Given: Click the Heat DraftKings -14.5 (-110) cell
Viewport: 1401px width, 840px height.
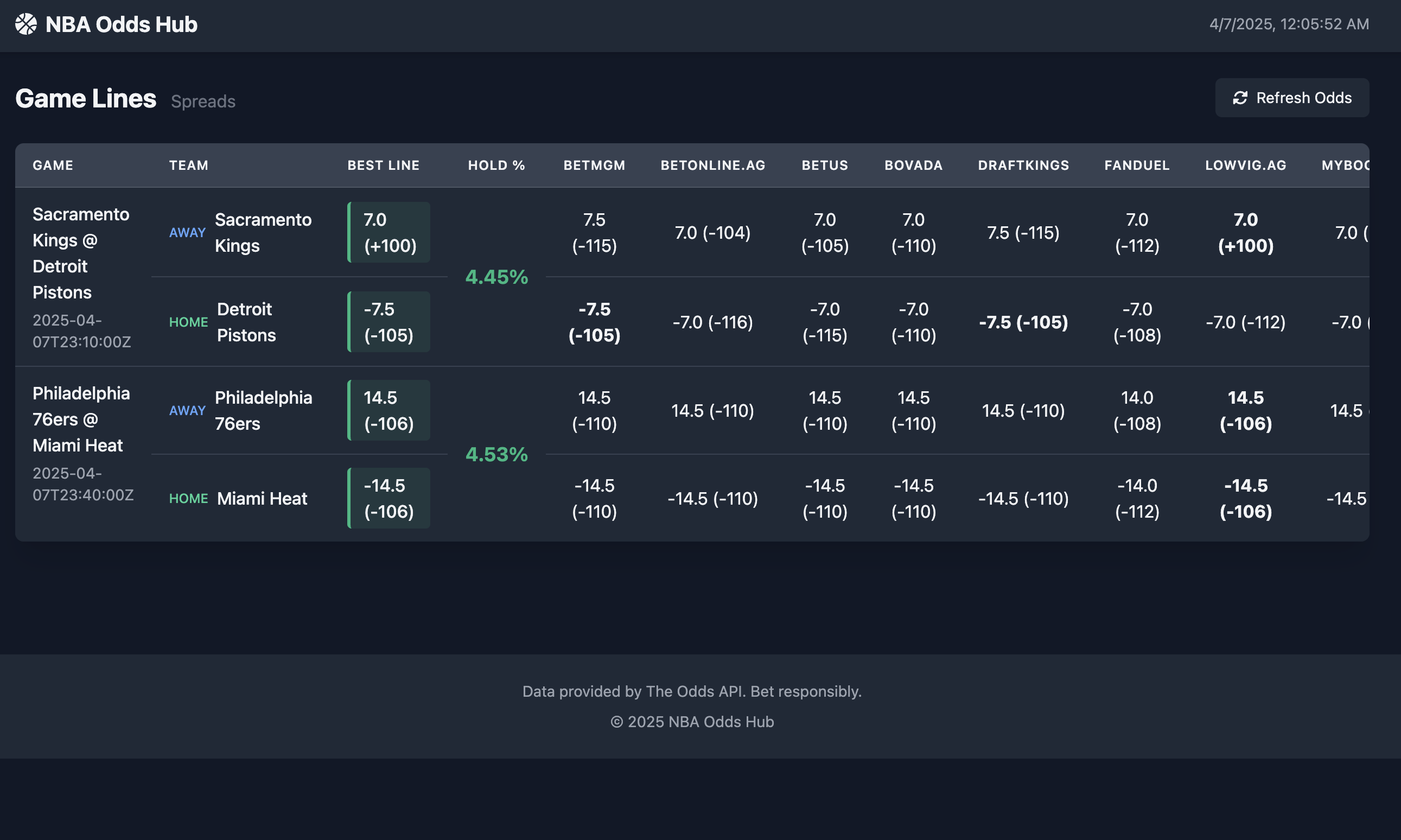Looking at the screenshot, I should tap(1023, 498).
